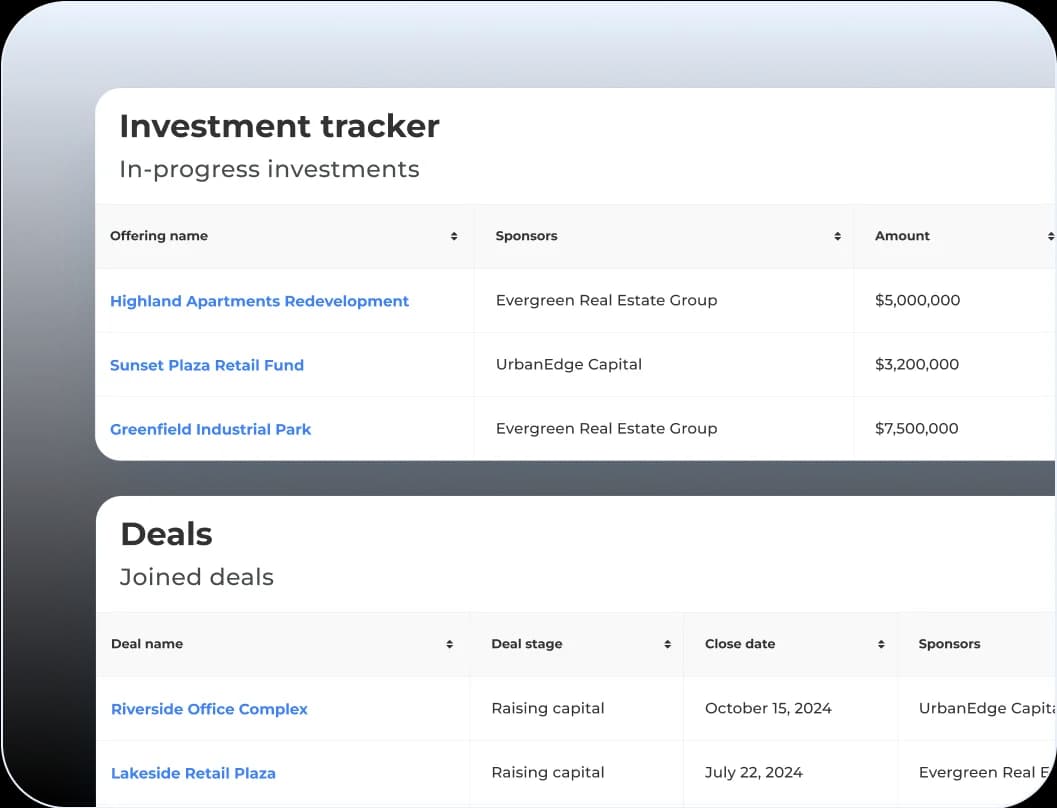Open the Lakeside Retail Plaza deal
1057x808 pixels.
[193, 773]
